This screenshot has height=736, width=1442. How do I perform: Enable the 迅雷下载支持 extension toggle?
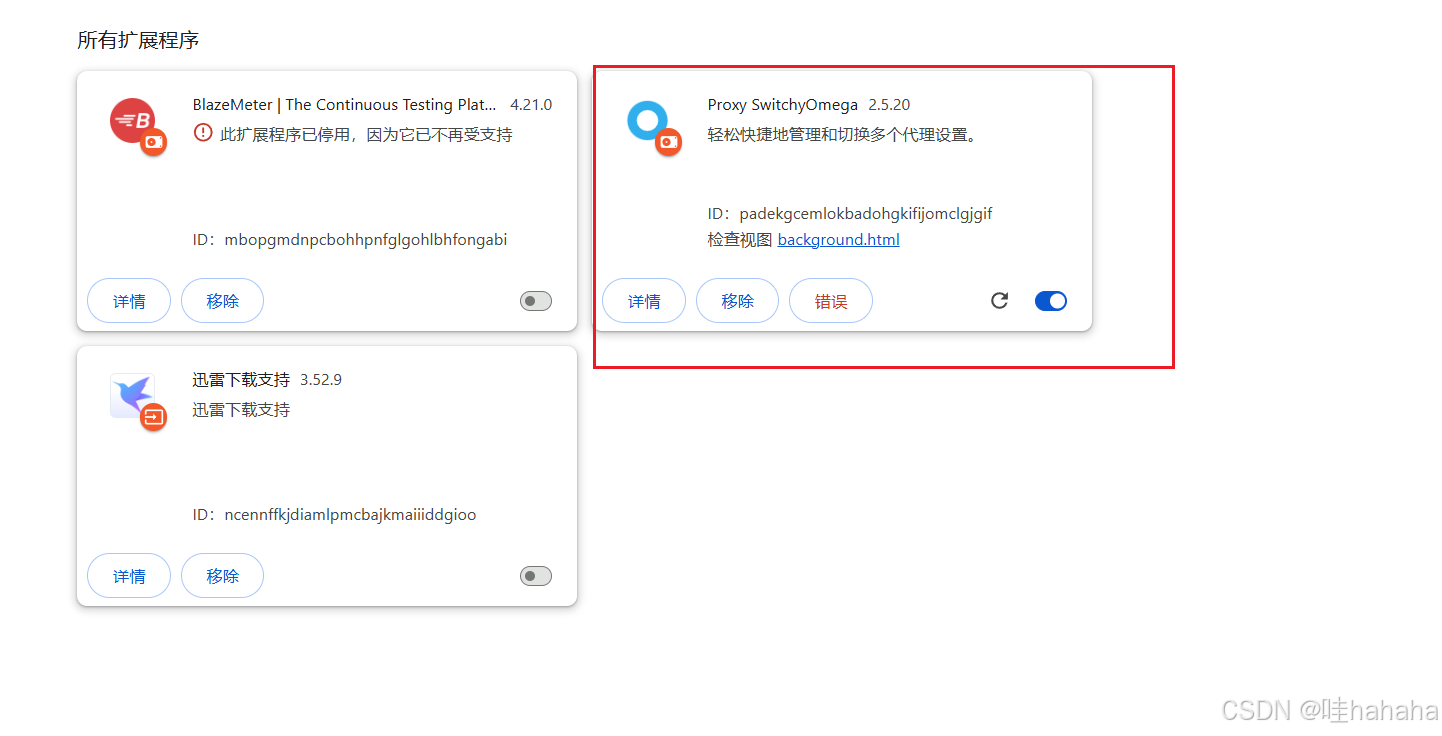tap(536, 576)
